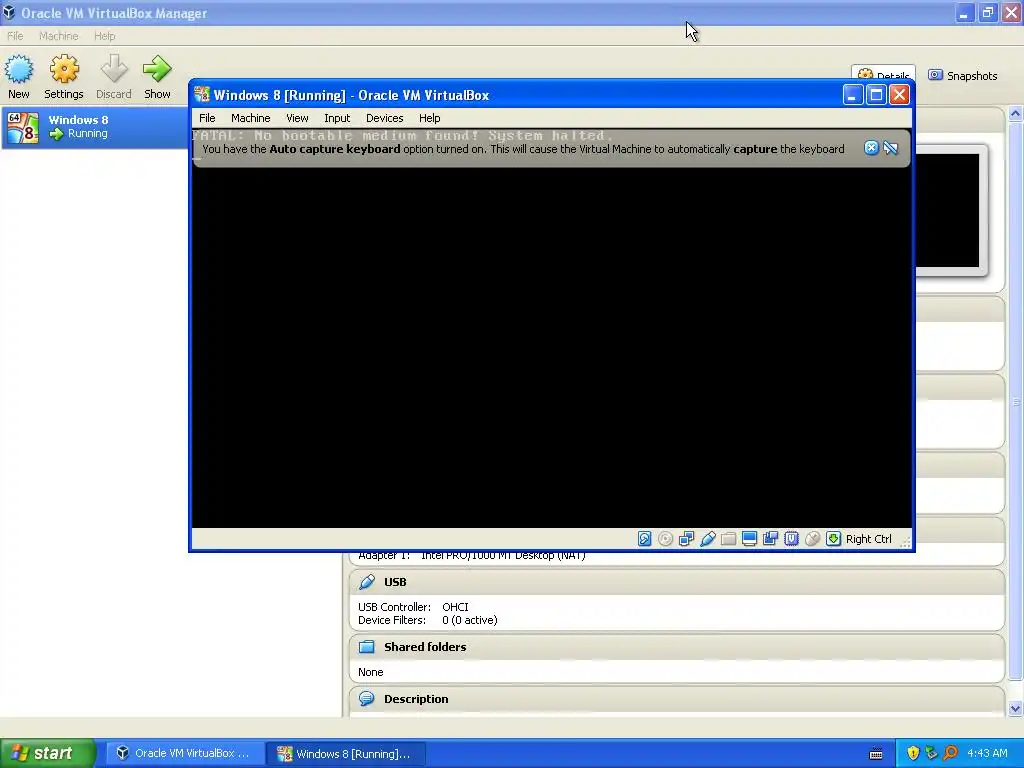Click the USB section pen icon
Viewport: 1024px width, 768px height.
pos(367,582)
